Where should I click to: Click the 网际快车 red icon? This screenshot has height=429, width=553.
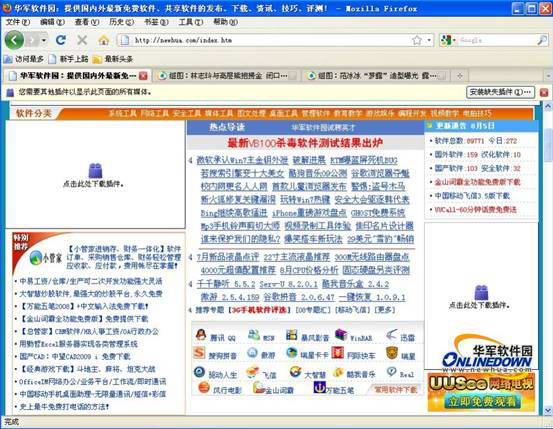tap(338, 353)
